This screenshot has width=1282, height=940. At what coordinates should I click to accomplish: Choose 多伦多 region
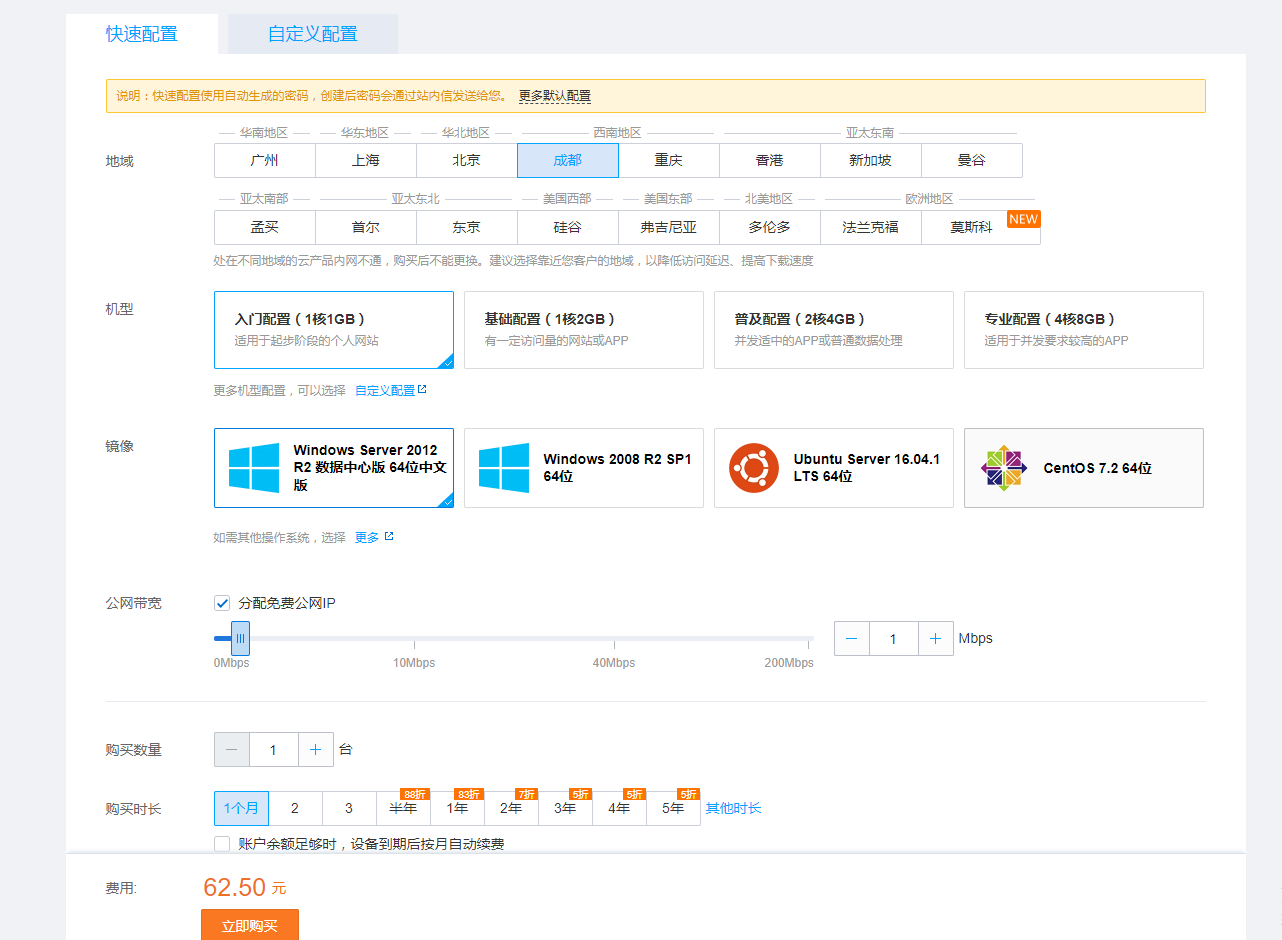(x=770, y=227)
